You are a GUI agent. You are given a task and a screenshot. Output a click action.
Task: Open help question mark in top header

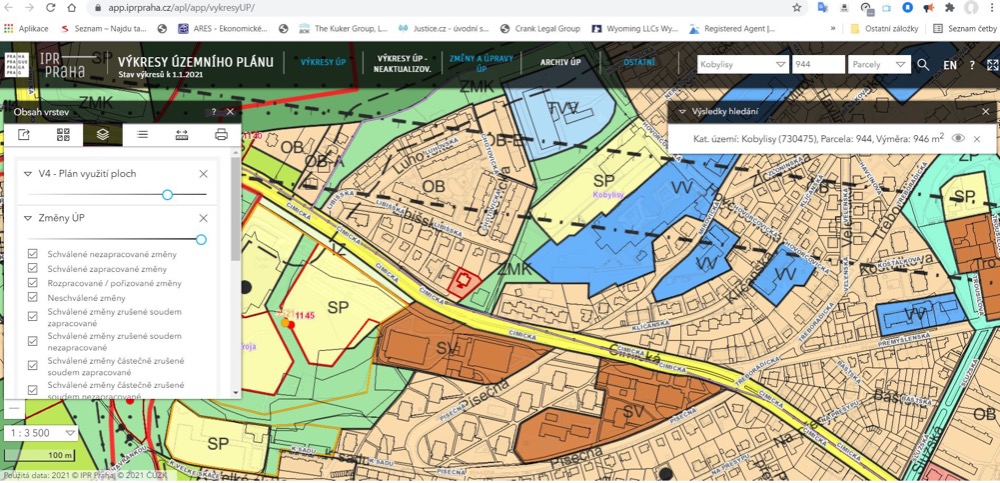pyautogui.click(x=972, y=65)
